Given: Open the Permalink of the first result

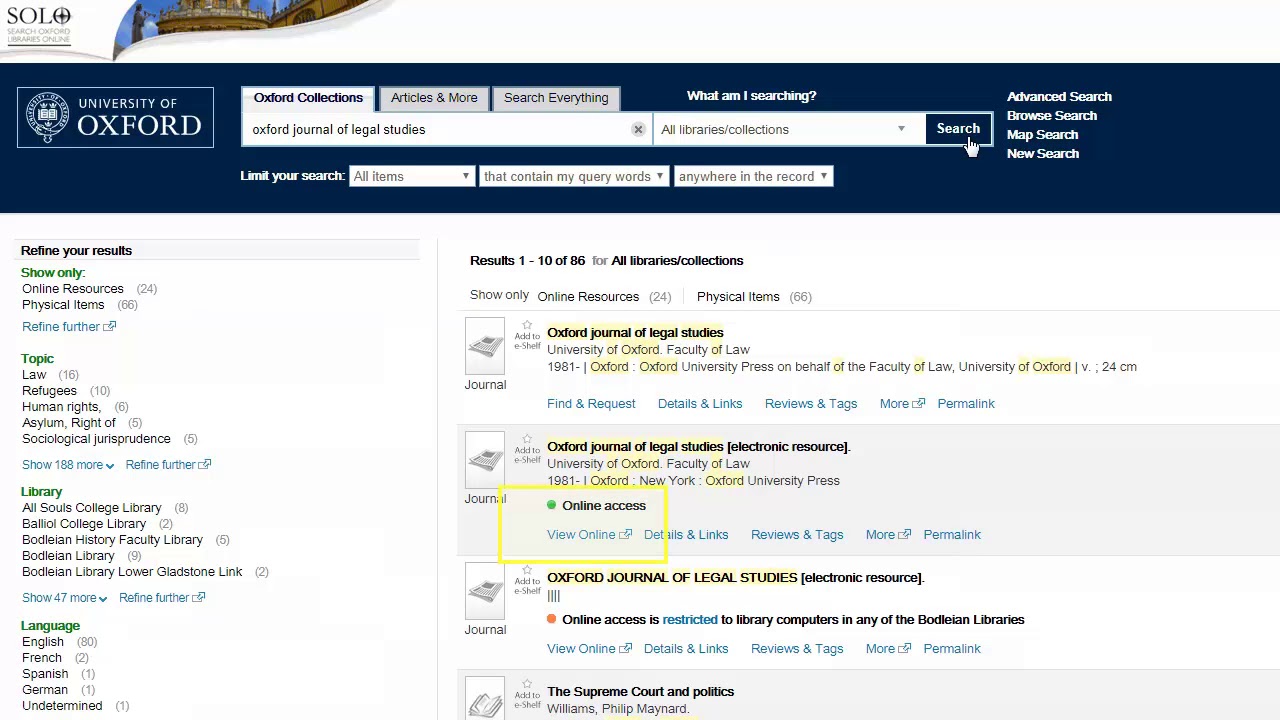Looking at the screenshot, I should pyautogui.click(x=966, y=404).
